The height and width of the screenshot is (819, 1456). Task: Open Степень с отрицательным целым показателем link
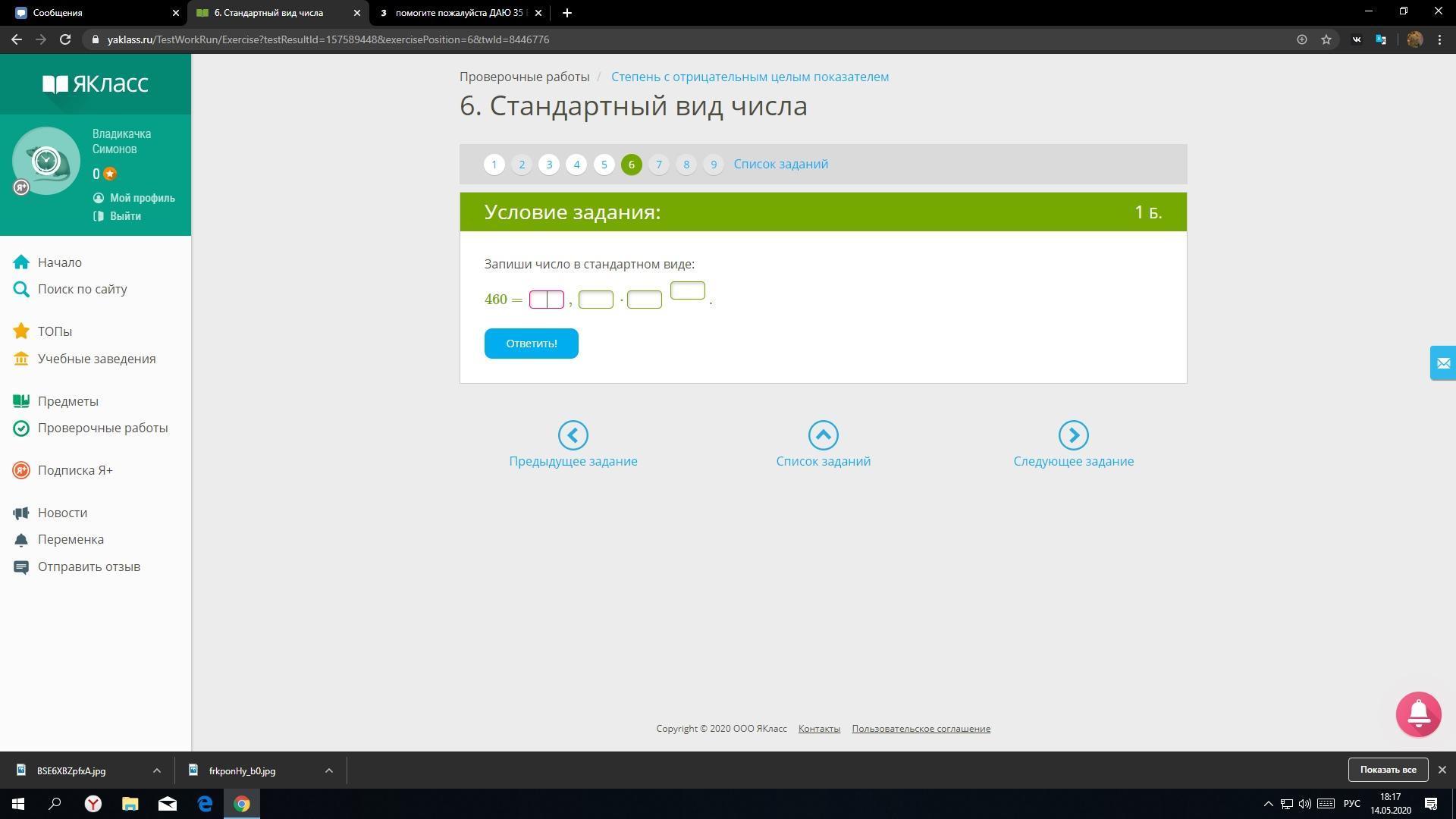tap(749, 77)
